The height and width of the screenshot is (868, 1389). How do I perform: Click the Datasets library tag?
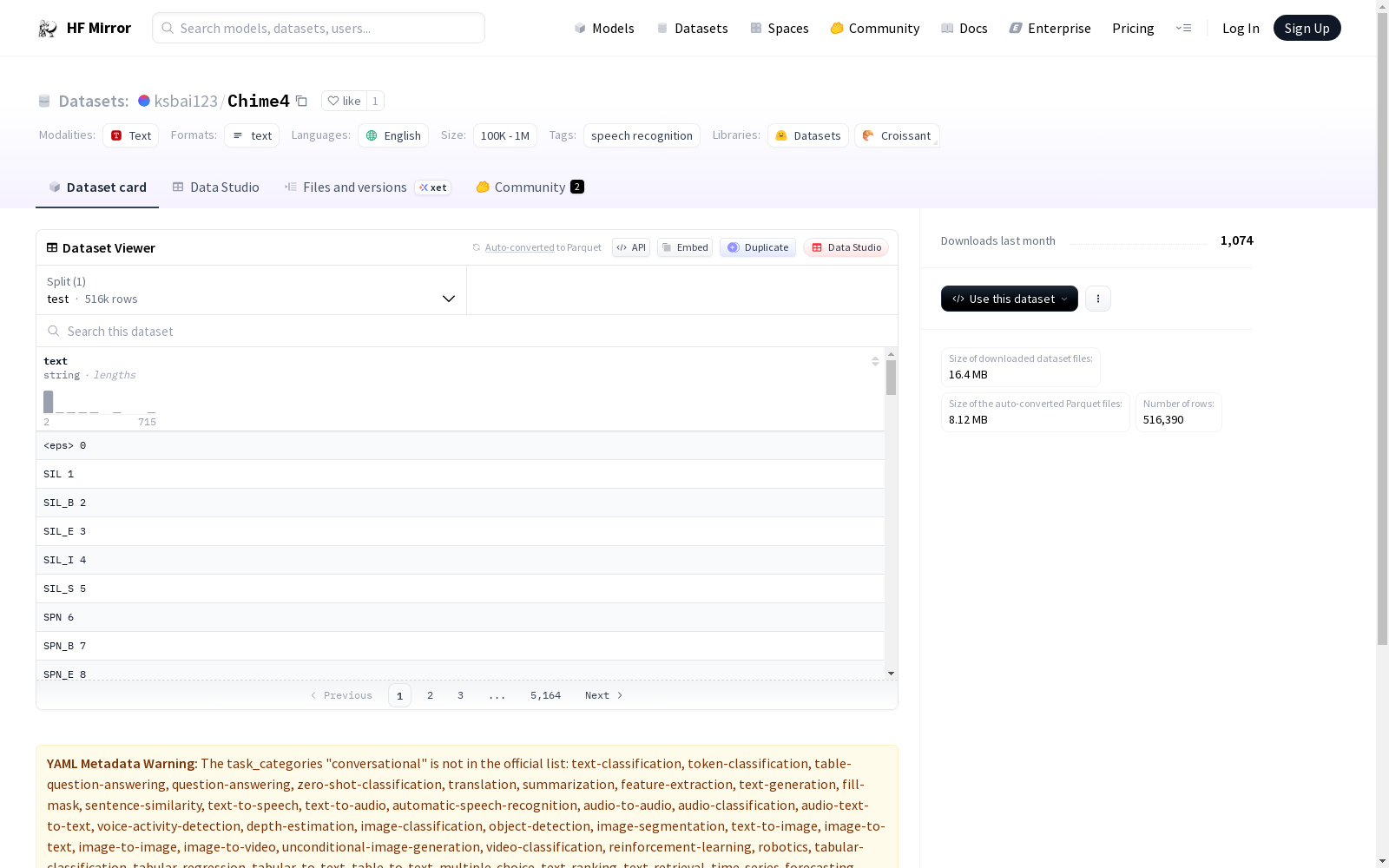808,135
